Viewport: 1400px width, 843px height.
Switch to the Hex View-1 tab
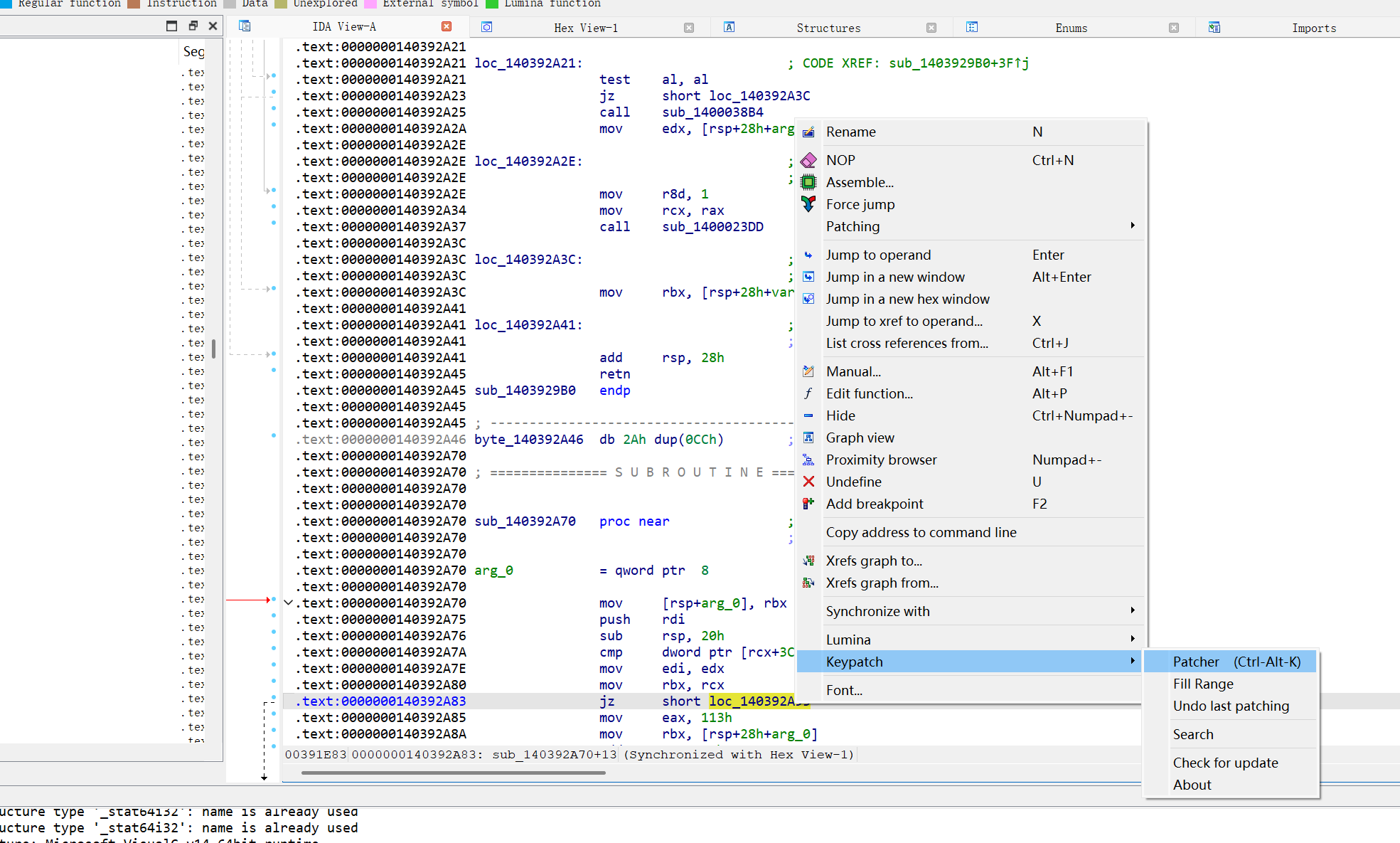coord(585,28)
